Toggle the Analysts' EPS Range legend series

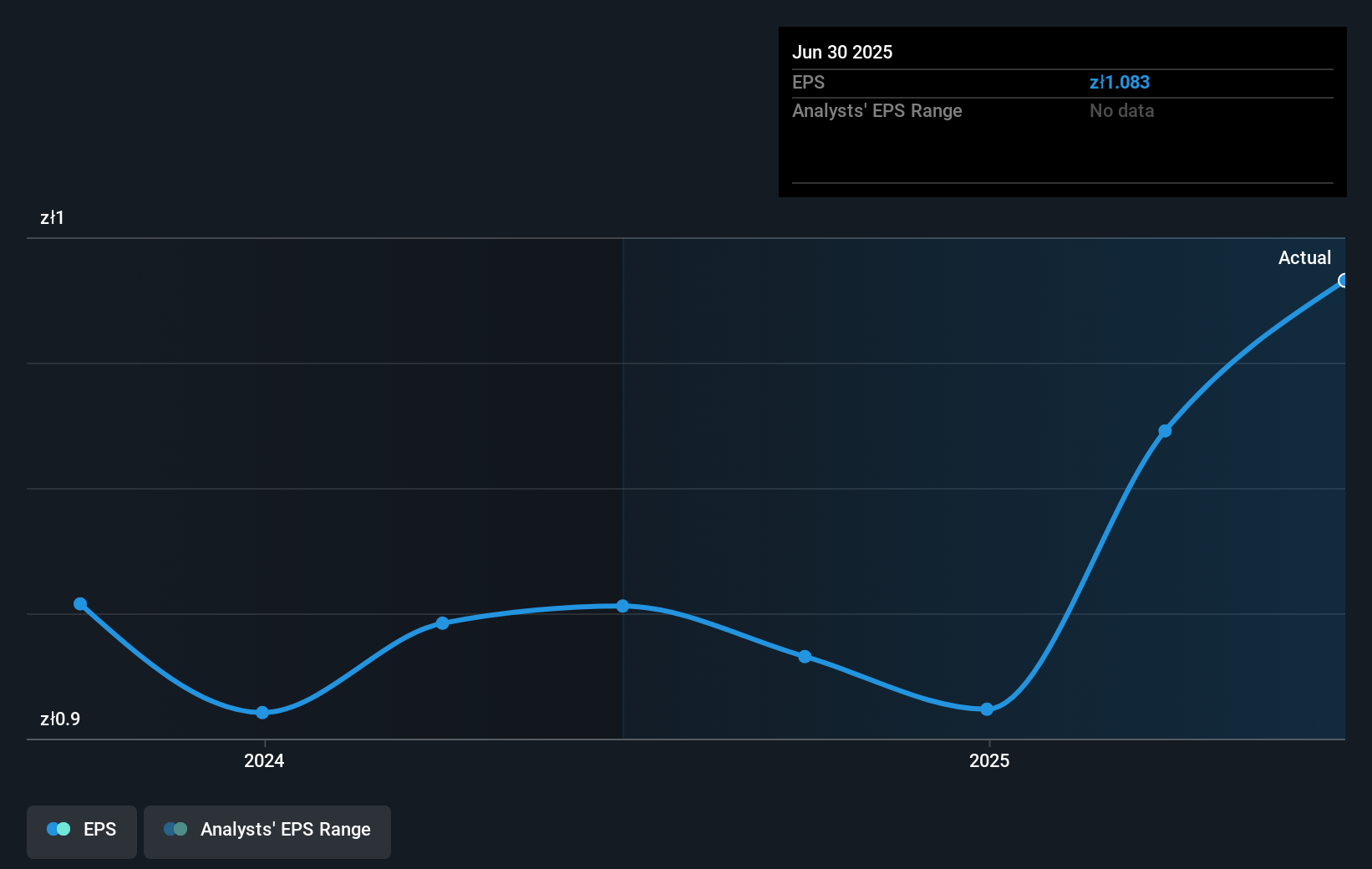[x=267, y=831]
